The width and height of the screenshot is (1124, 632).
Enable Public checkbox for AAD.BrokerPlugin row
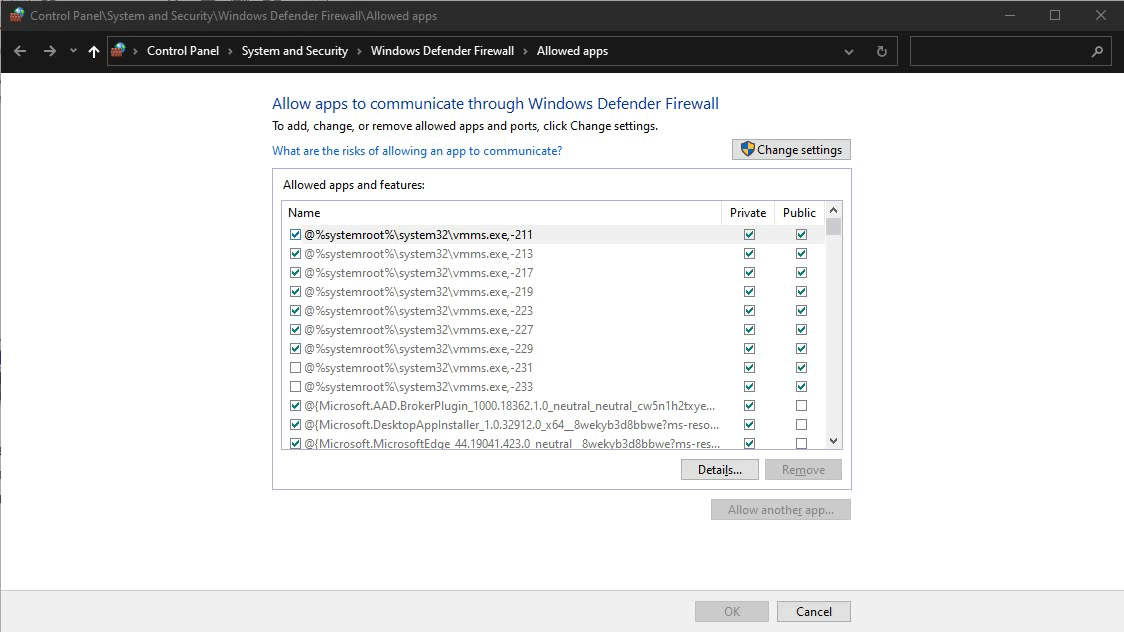pyautogui.click(x=801, y=406)
